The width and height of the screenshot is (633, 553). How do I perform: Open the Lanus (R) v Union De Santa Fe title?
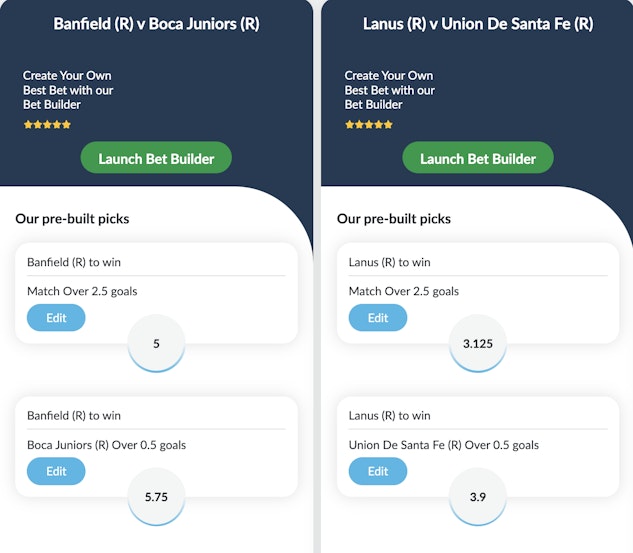coord(477,23)
